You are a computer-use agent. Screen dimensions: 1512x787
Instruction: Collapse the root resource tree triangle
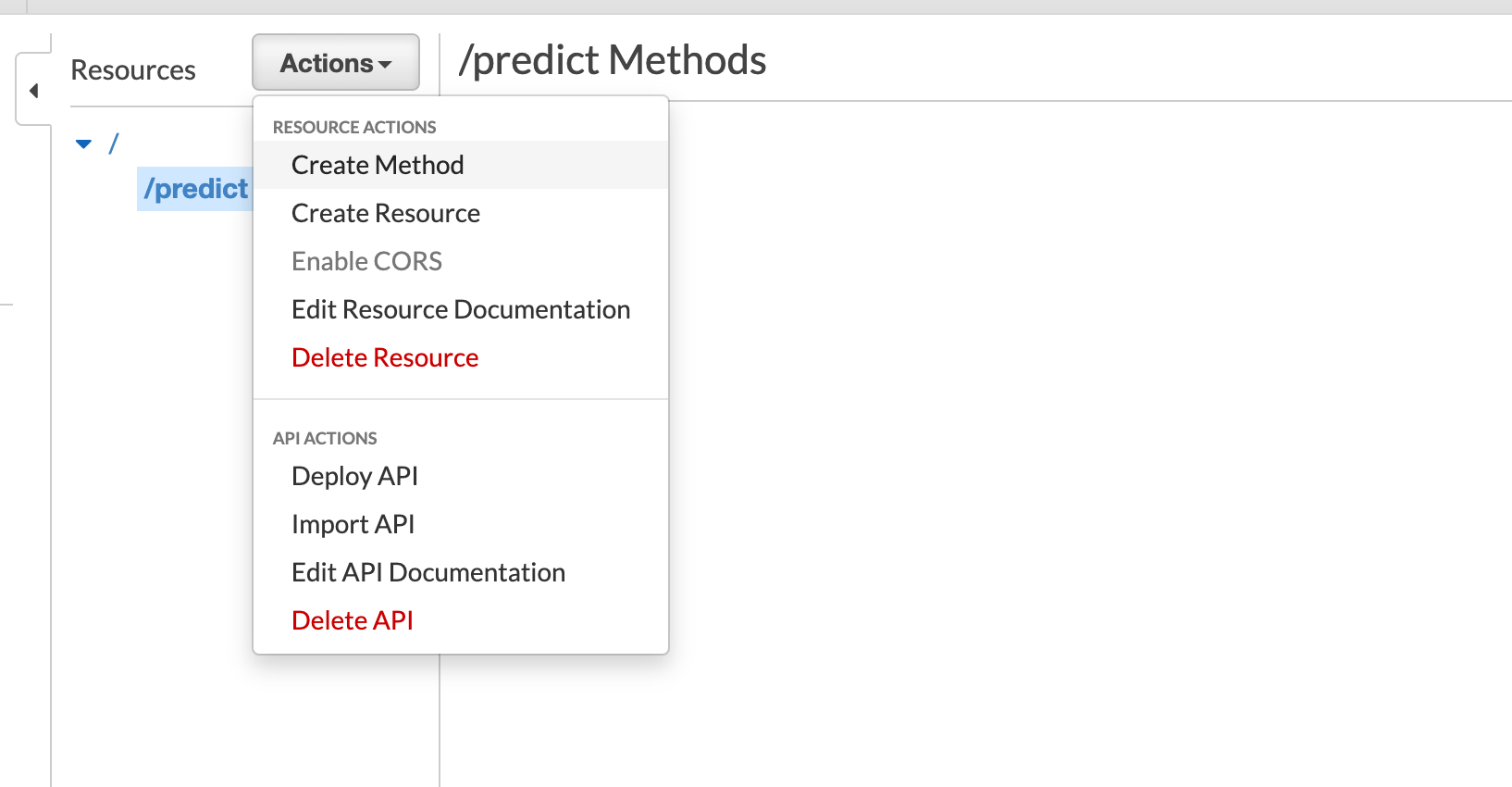pos(84,144)
